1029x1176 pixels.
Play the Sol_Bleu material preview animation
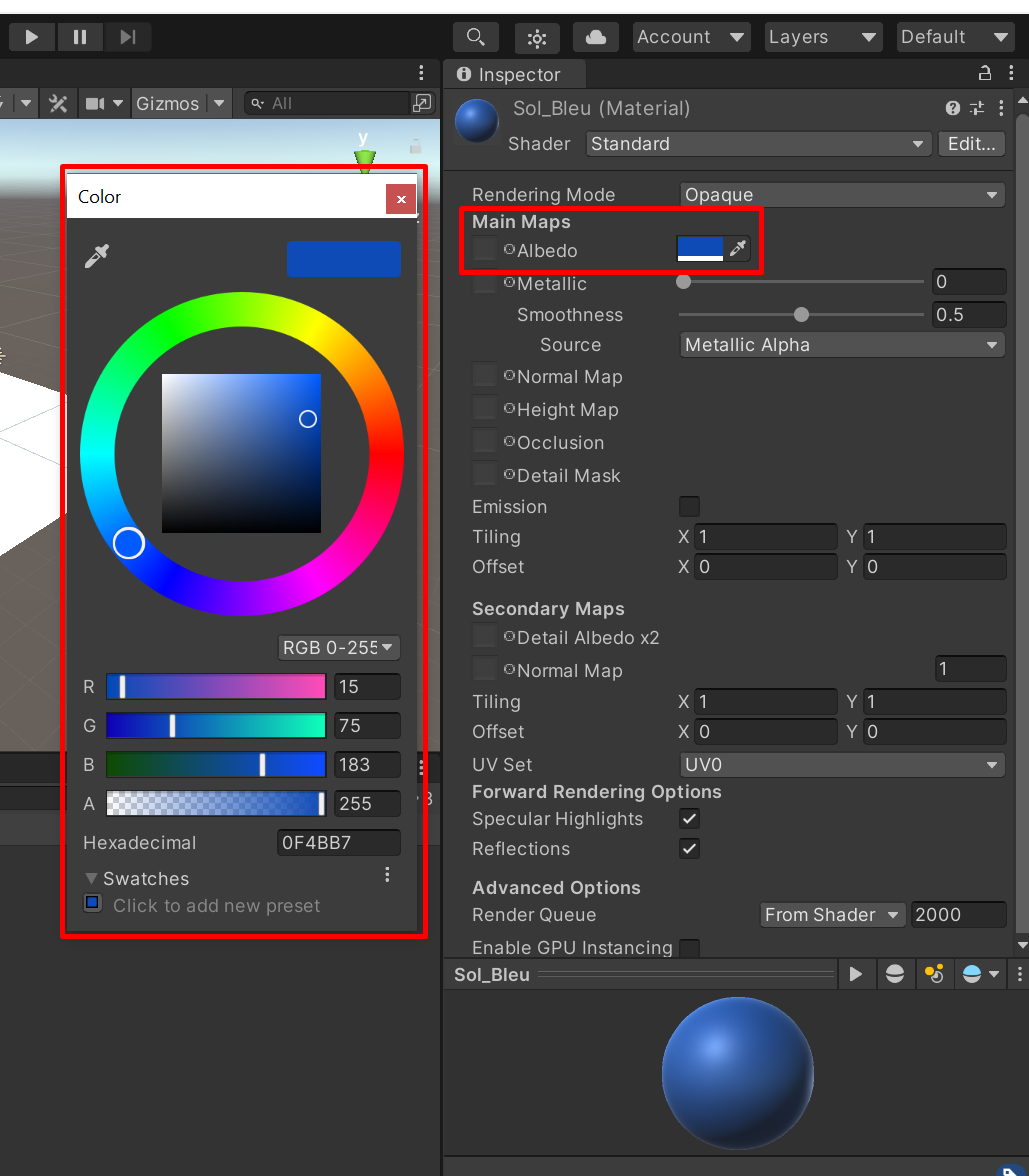click(856, 974)
